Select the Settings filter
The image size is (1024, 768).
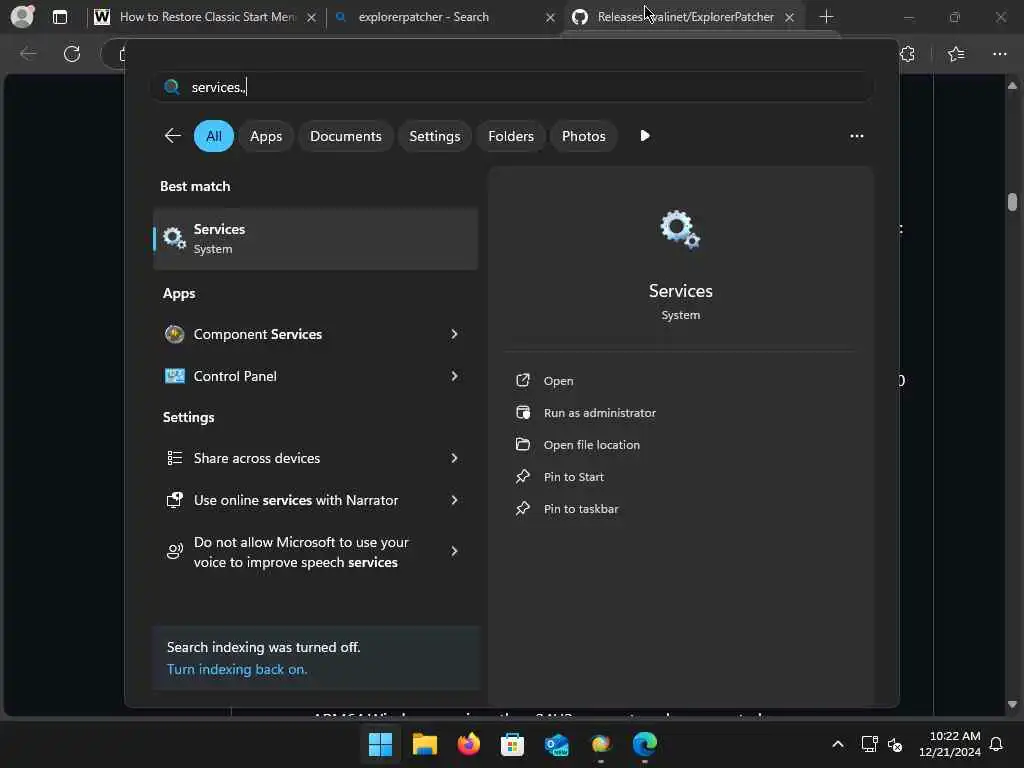tap(434, 136)
